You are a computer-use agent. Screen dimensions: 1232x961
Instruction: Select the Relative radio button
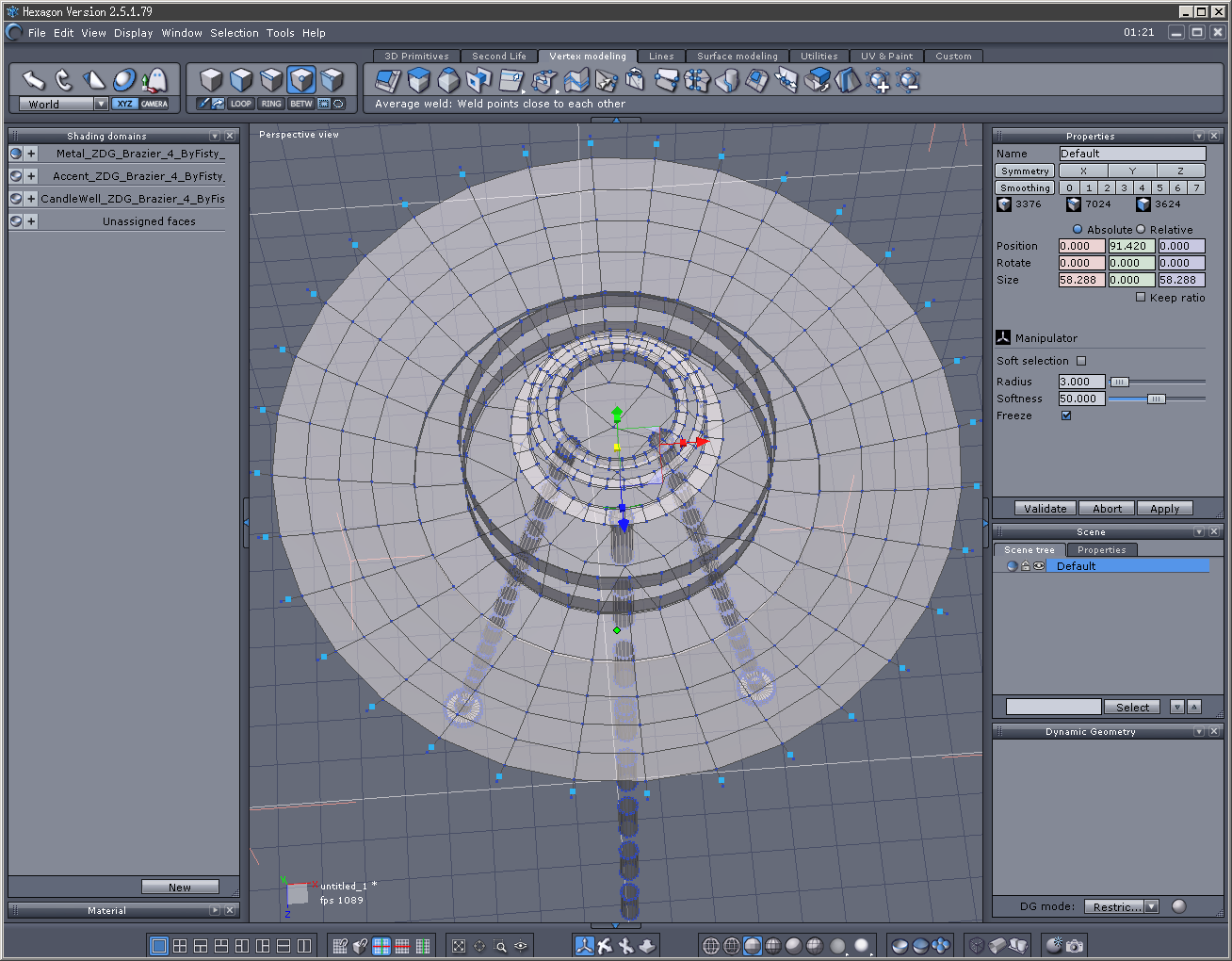point(1141,229)
